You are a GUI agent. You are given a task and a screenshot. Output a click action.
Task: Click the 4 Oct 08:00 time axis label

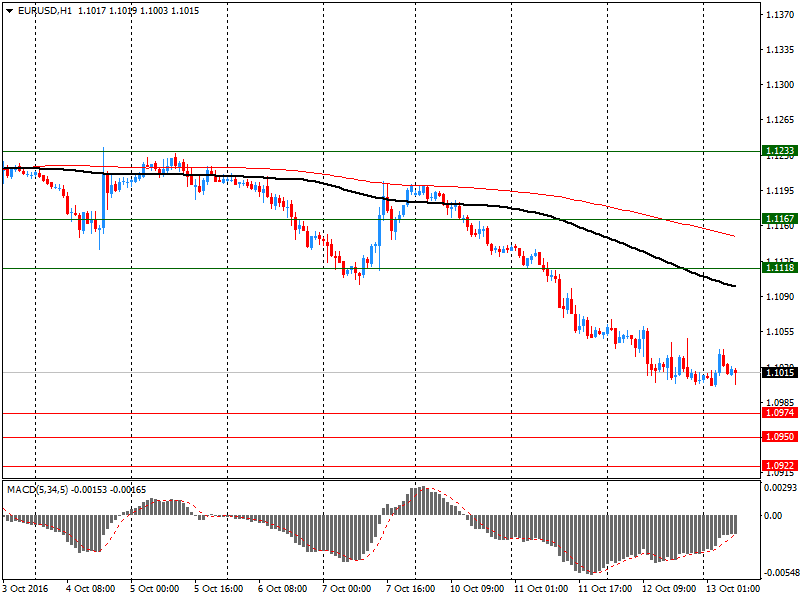pyautogui.click(x=90, y=589)
